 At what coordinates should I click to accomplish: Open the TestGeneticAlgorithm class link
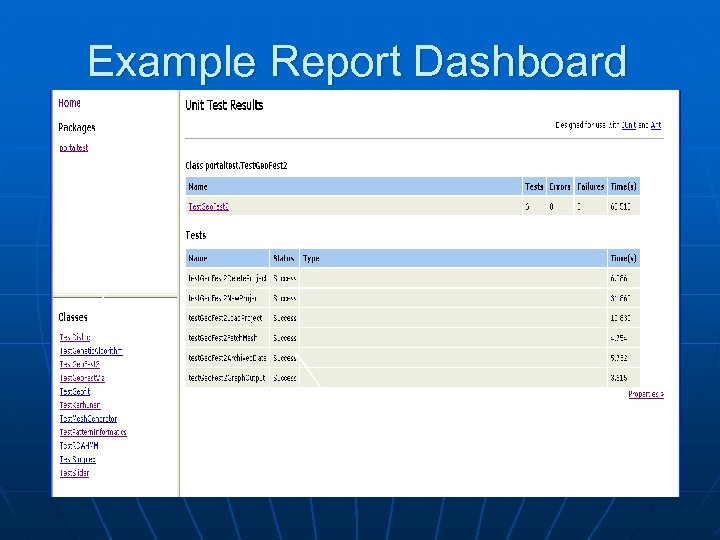(91, 351)
